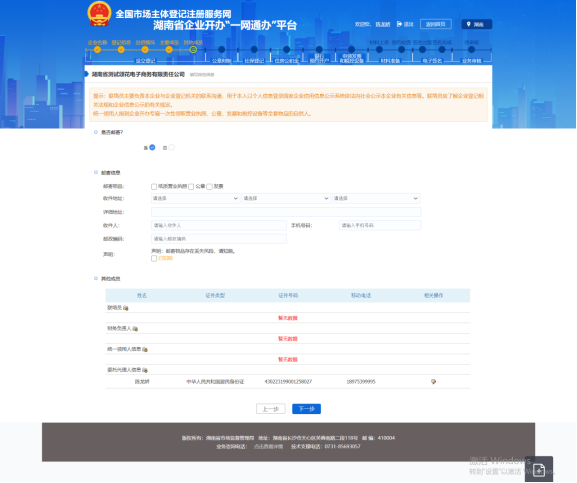Click the 收件人 input field
Screen dimensions: 577x483
tap(219, 225)
